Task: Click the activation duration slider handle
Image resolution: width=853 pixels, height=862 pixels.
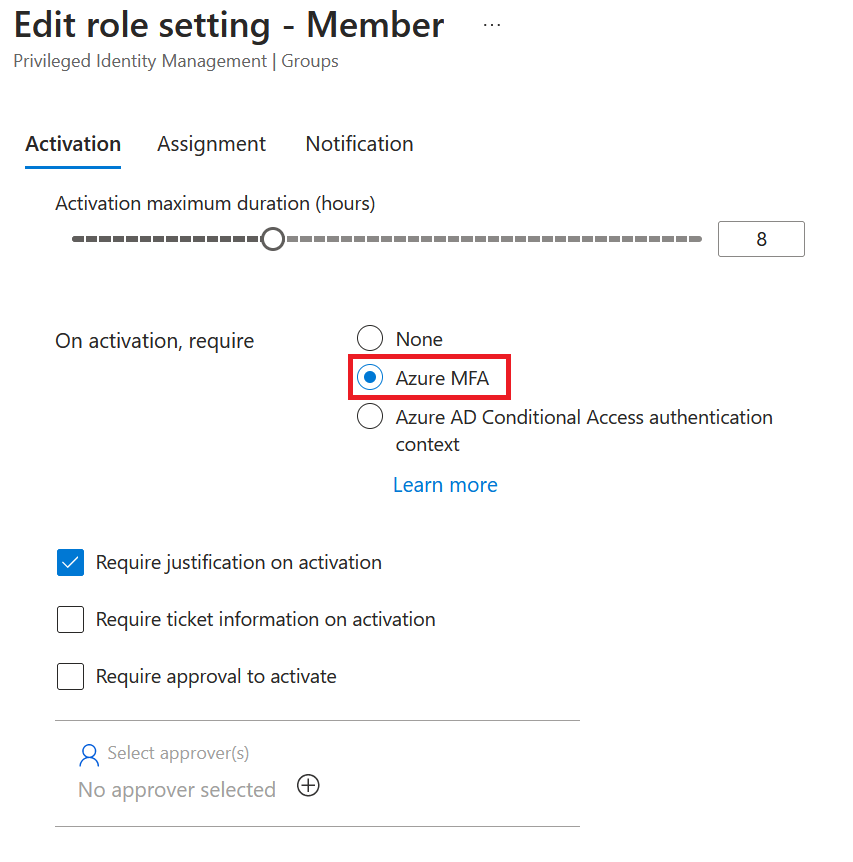Action: (x=272, y=240)
